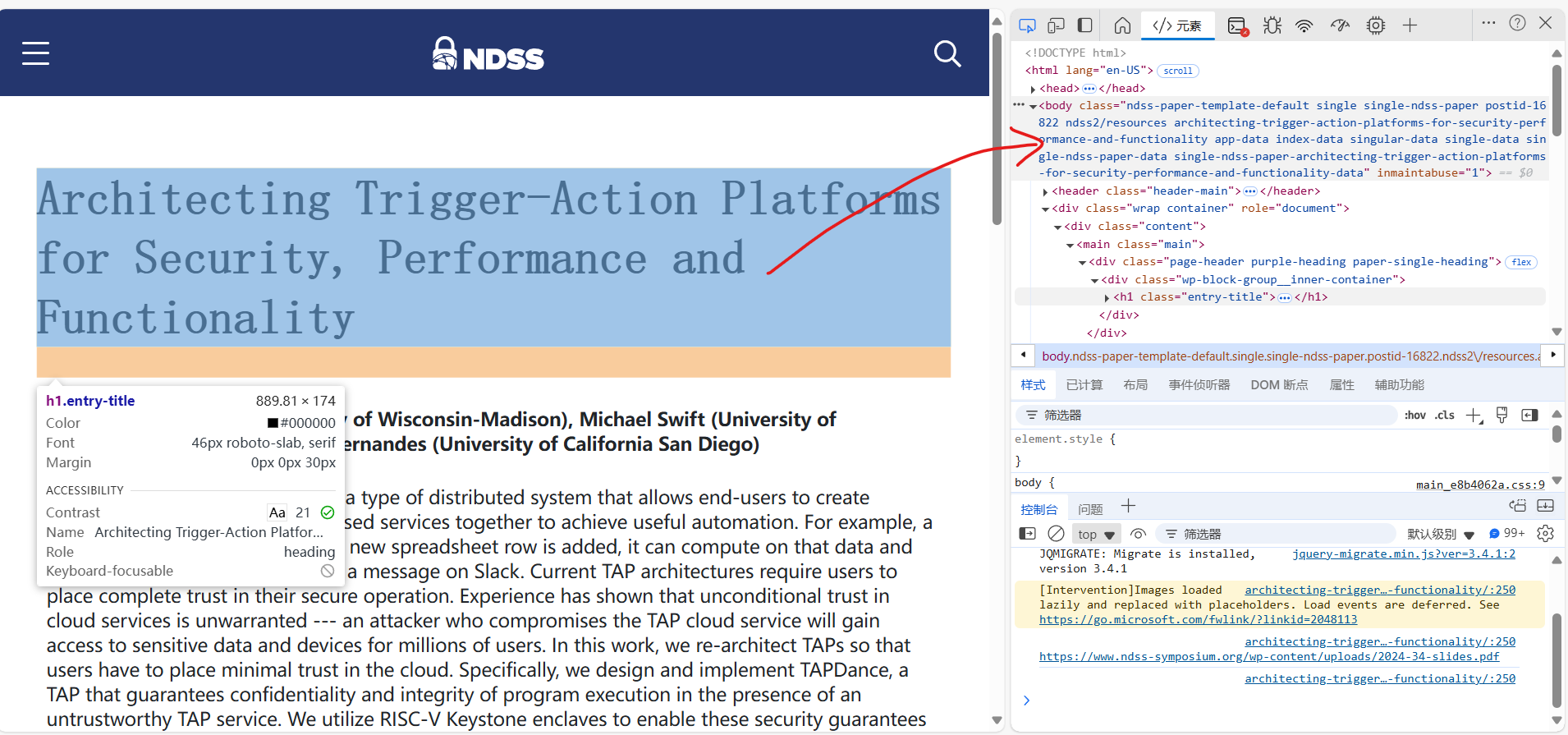The height and width of the screenshot is (735, 1568).
Task: Toggle the computed styles sidebar pane icon
Action: click(x=1529, y=416)
